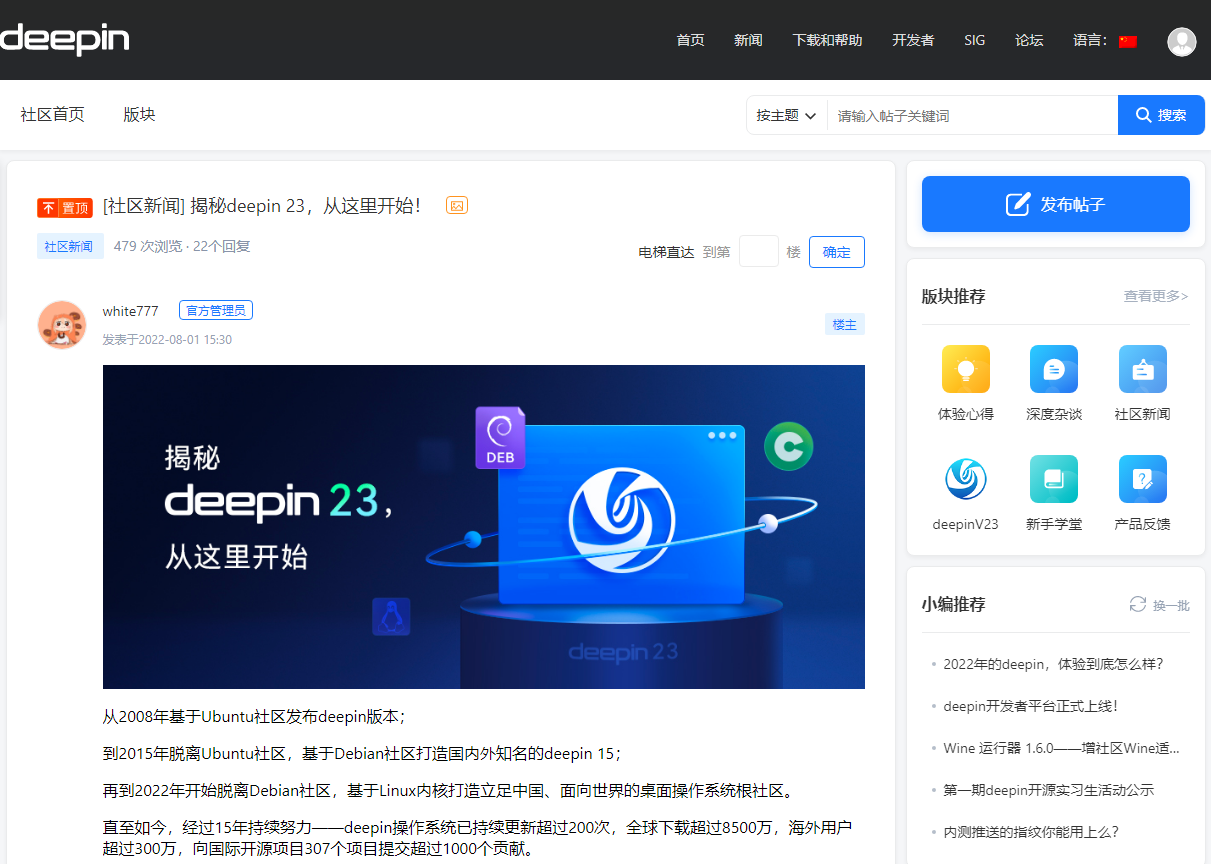Click the 版块推荐 heading
1211x864 pixels.
[x=953, y=296]
